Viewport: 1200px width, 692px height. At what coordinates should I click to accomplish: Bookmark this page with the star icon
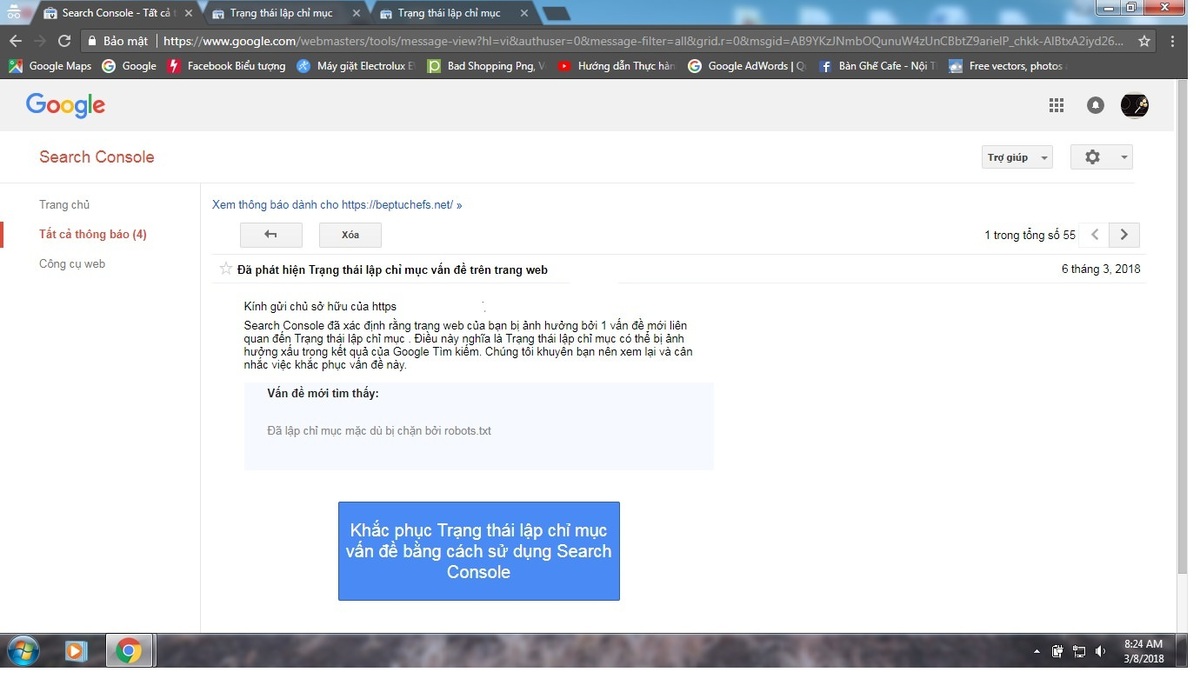1146,41
